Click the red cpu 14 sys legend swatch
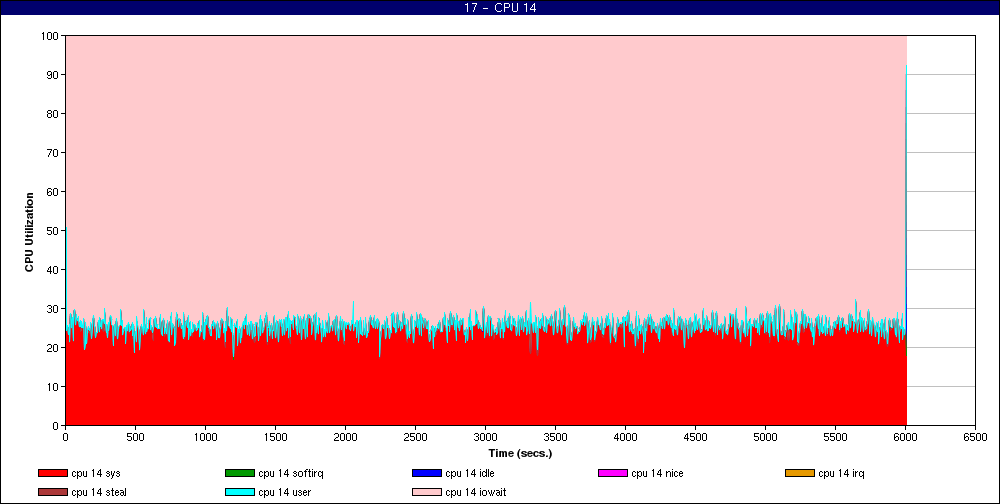Image resolution: width=1000 pixels, height=504 pixels. (53, 473)
